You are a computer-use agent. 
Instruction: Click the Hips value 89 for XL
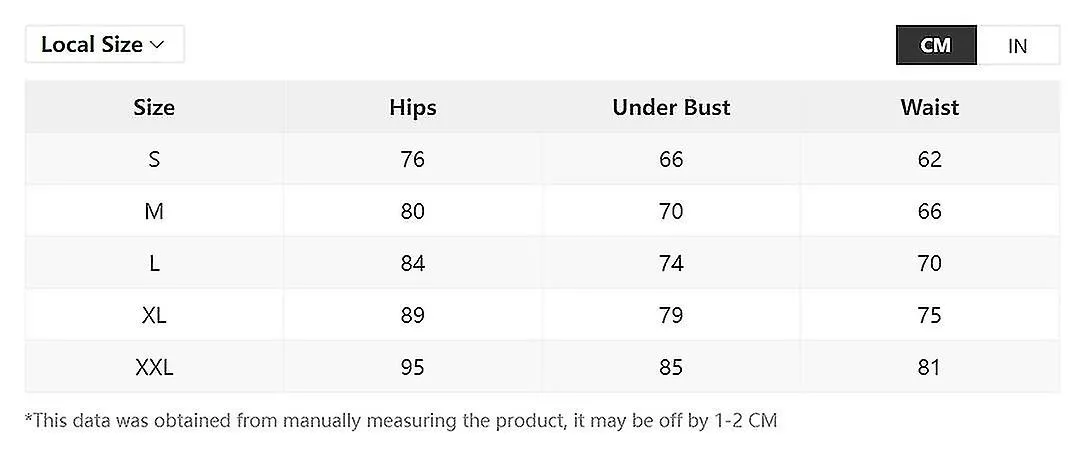click(x=412, y=316)
